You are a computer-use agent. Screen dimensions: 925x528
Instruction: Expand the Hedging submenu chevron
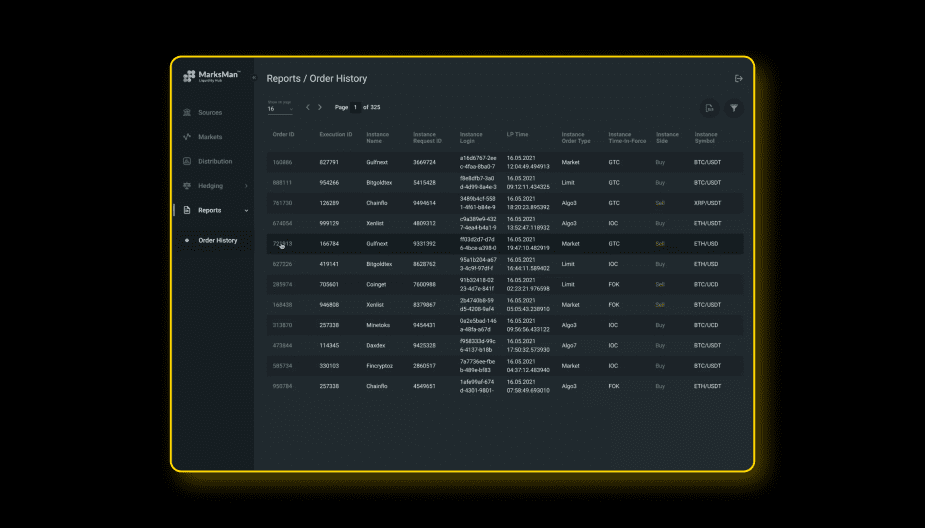tap(246, 186)
